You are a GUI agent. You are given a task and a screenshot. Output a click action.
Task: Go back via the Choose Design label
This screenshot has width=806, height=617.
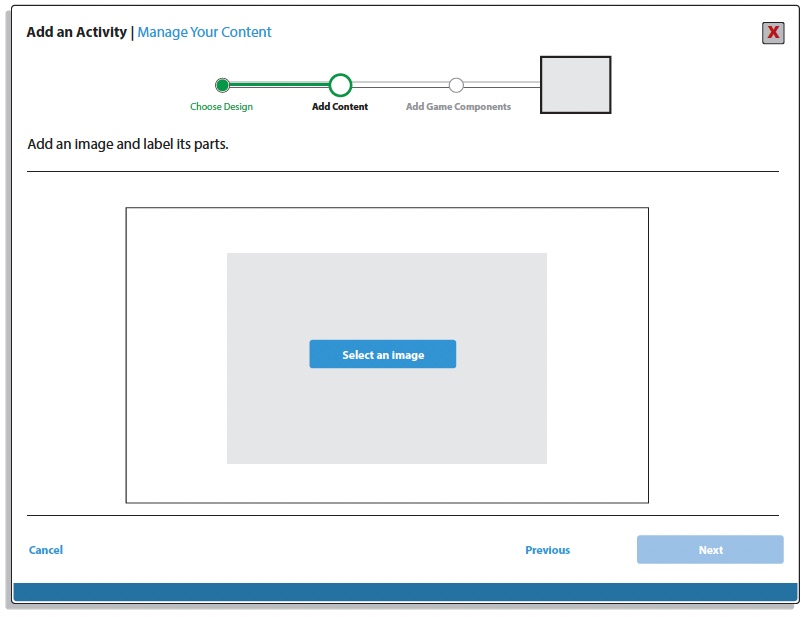221,107
